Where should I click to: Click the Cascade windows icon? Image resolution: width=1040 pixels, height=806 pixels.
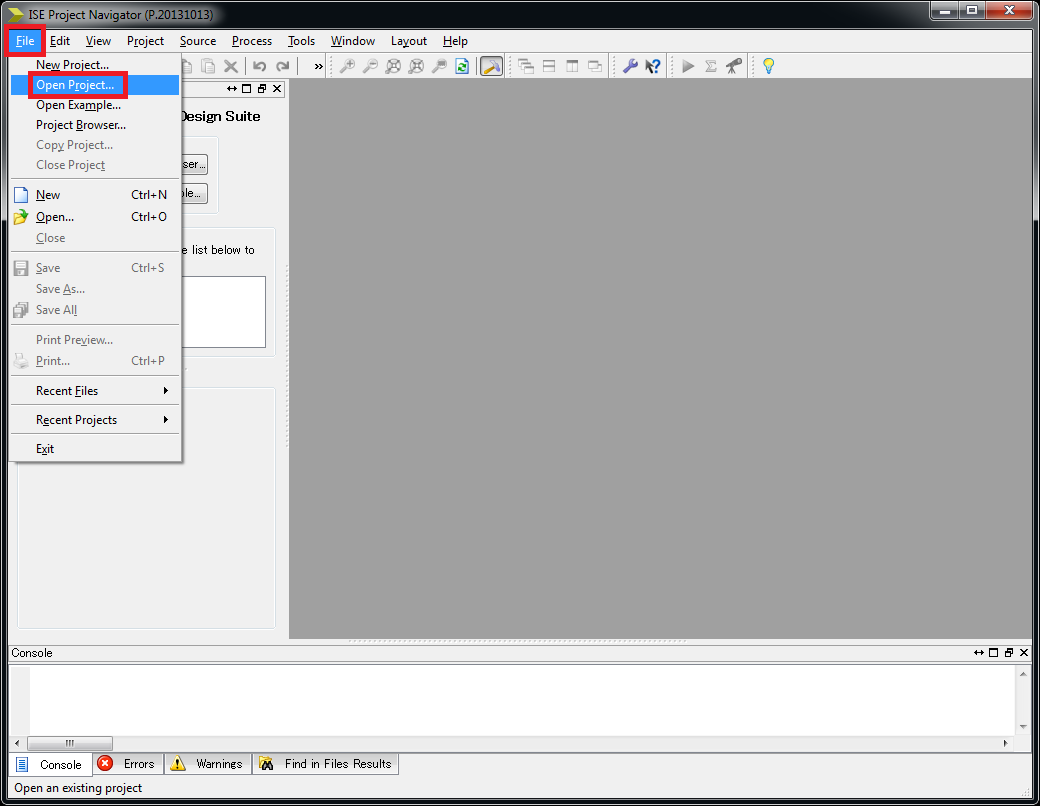coord(526,66)
